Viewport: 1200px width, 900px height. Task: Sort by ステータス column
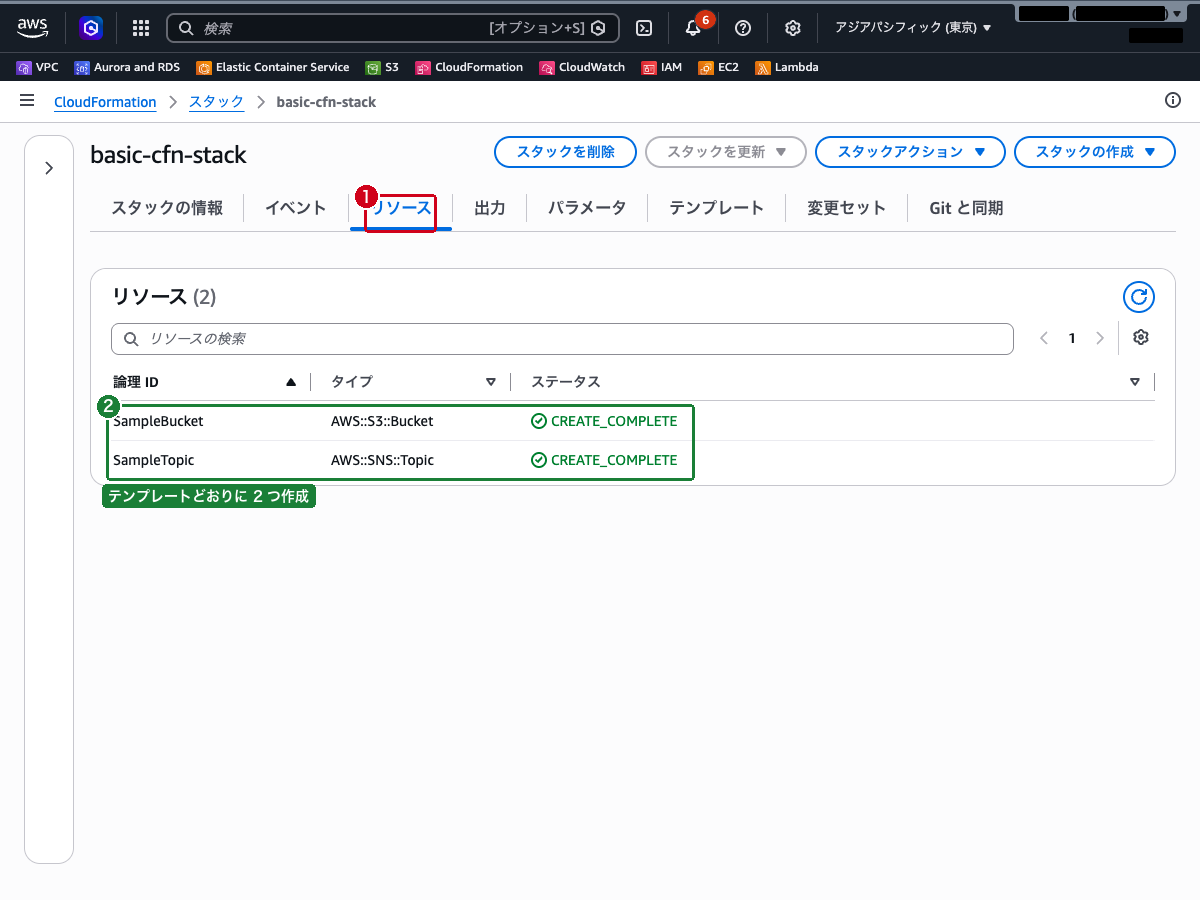(x=835, y=381)
